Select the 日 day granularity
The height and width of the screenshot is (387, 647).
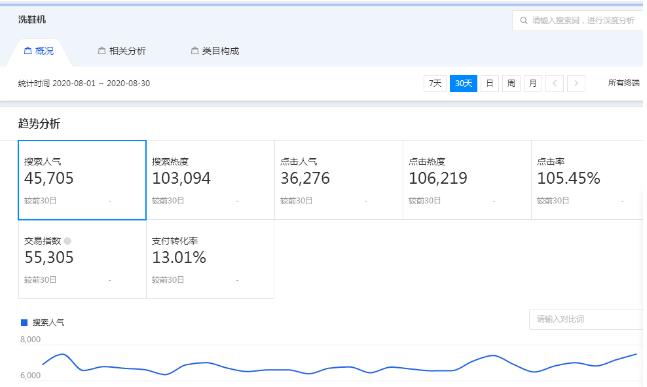pos(489,83)
